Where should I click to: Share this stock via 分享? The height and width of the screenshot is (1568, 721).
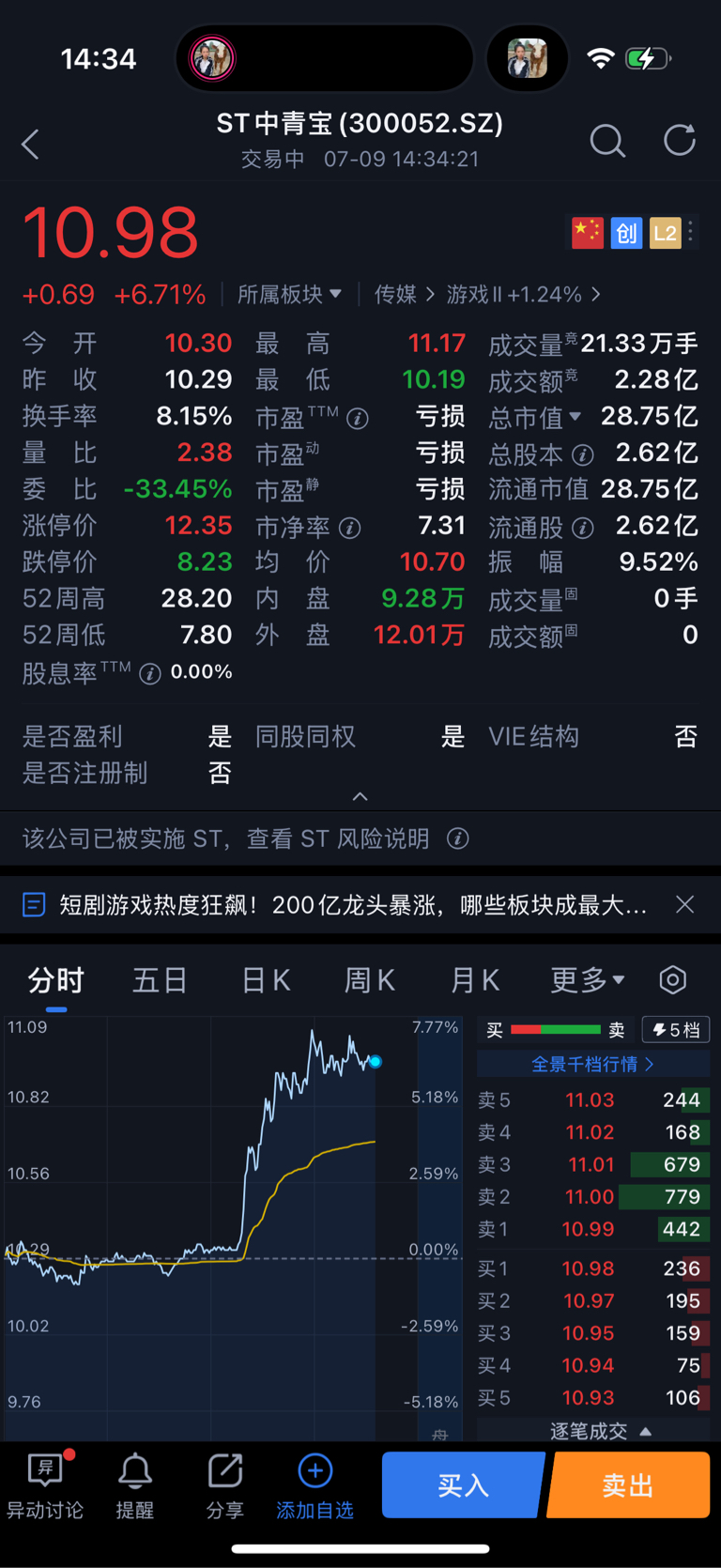point(224,1485)
